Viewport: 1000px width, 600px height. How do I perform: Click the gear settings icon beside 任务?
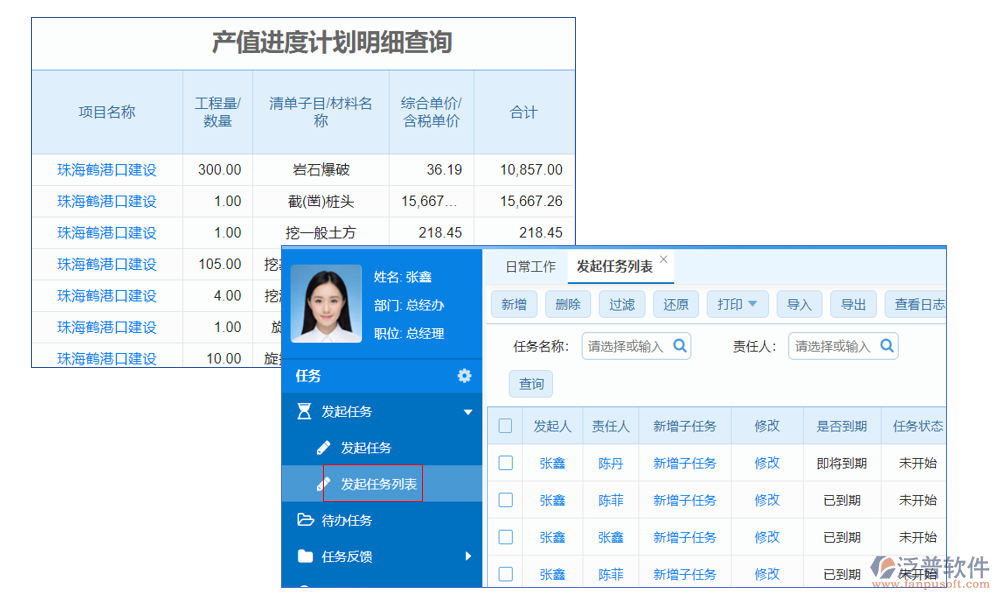[464, 376]
